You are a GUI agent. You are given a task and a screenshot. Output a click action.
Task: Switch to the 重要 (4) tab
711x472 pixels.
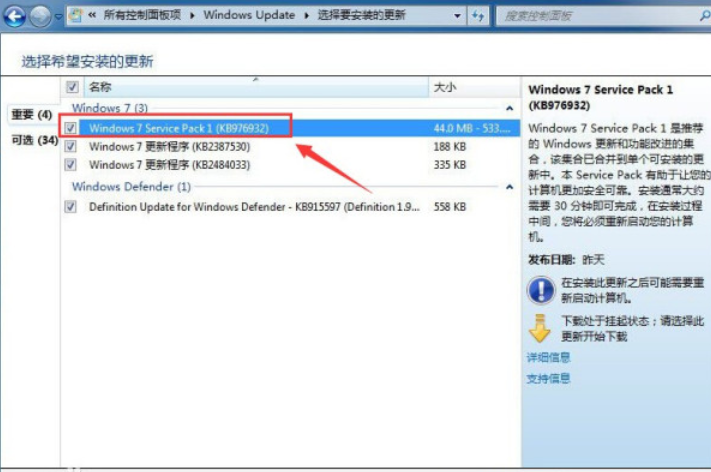[x=32, y=114]
